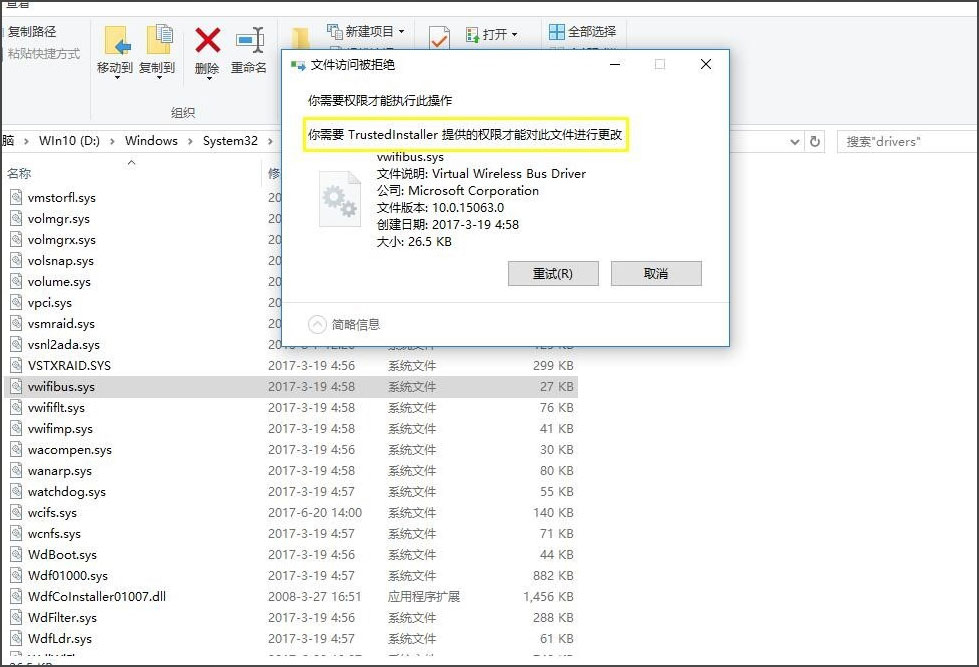Open the 打开 dropdown arrow
Viewport: 979px width, 667px height.
click(515, 34)
